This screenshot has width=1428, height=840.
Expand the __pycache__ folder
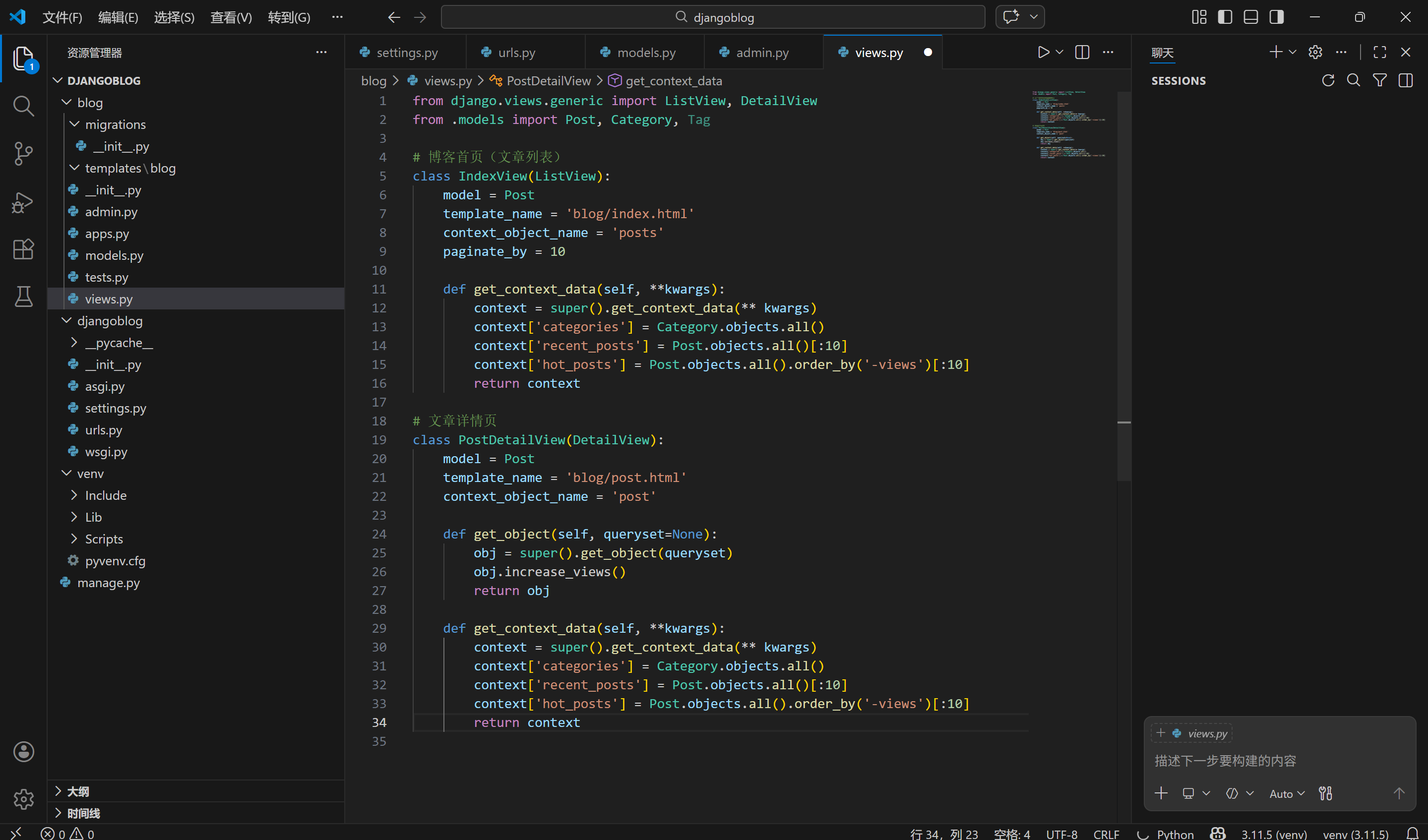[x=119, y=343]
